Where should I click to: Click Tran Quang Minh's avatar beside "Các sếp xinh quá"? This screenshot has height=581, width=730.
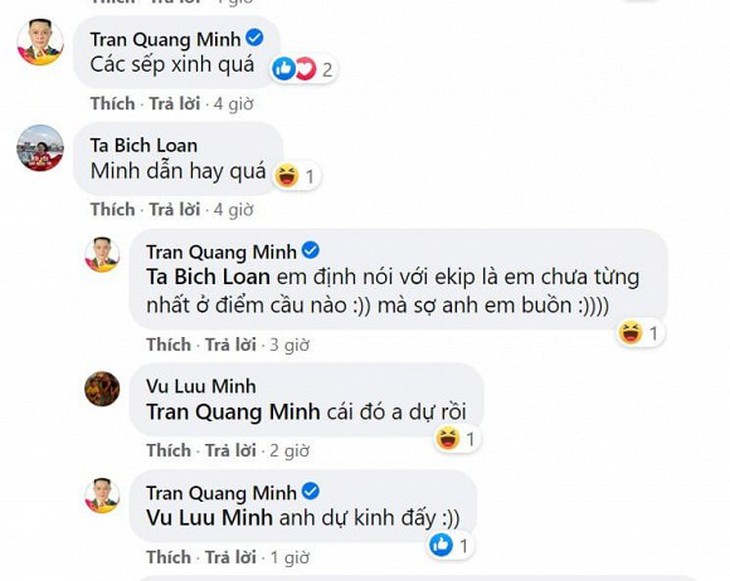tap(42, 42)
